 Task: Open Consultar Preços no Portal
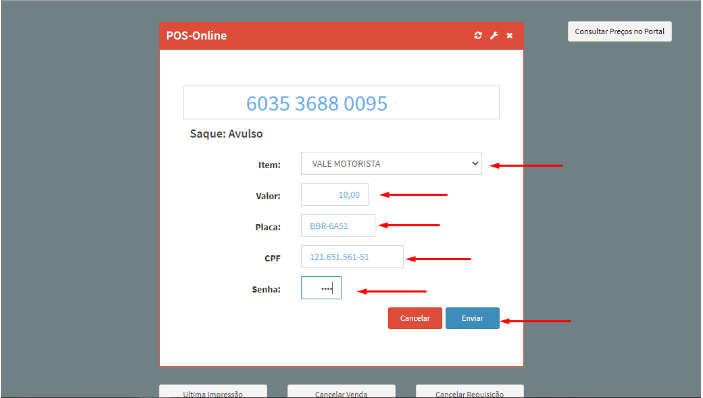tap(620, 31)
